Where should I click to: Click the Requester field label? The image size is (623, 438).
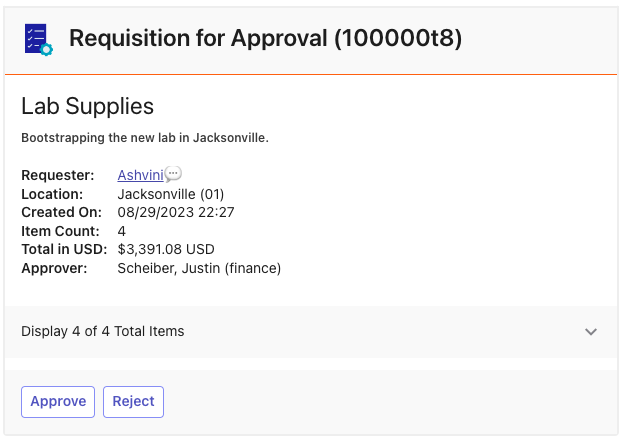tap(58, 175)
